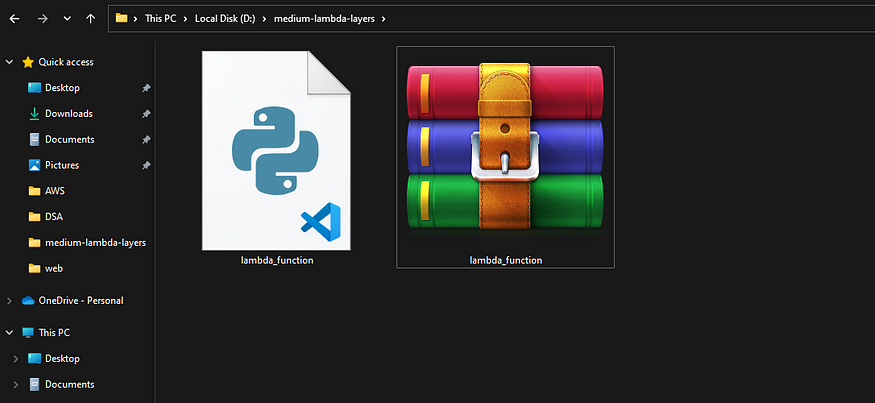Click pin icon next to Pictures

pos(146,165)
